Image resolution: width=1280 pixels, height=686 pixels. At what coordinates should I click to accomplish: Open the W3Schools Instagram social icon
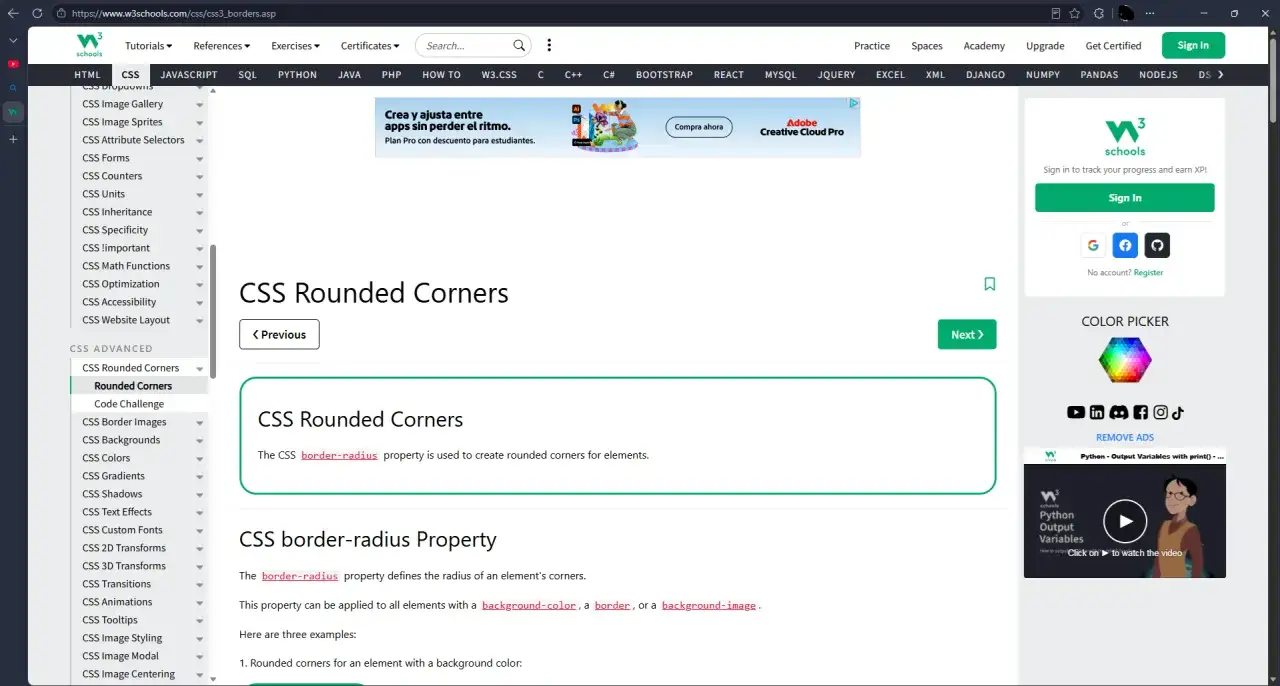[x=1160, y=412]
